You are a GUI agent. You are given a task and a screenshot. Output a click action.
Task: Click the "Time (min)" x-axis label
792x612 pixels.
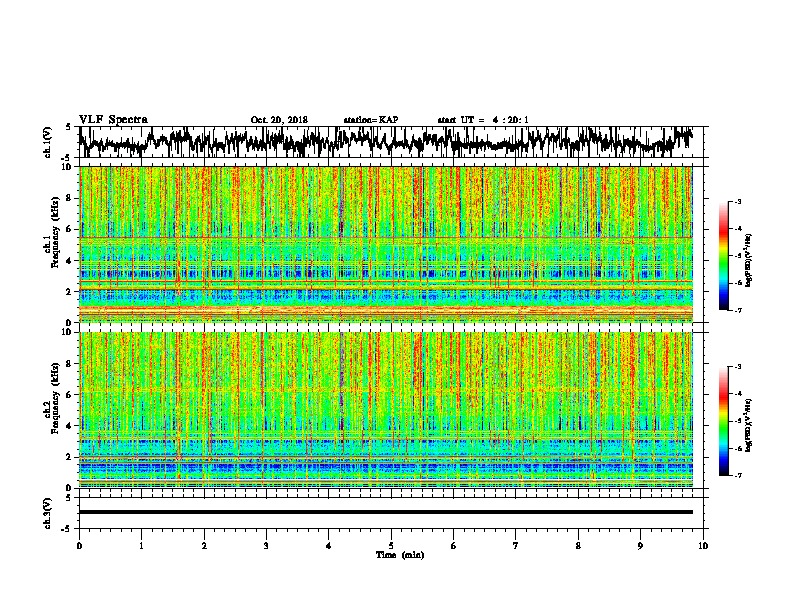click(x=400, y=555)
